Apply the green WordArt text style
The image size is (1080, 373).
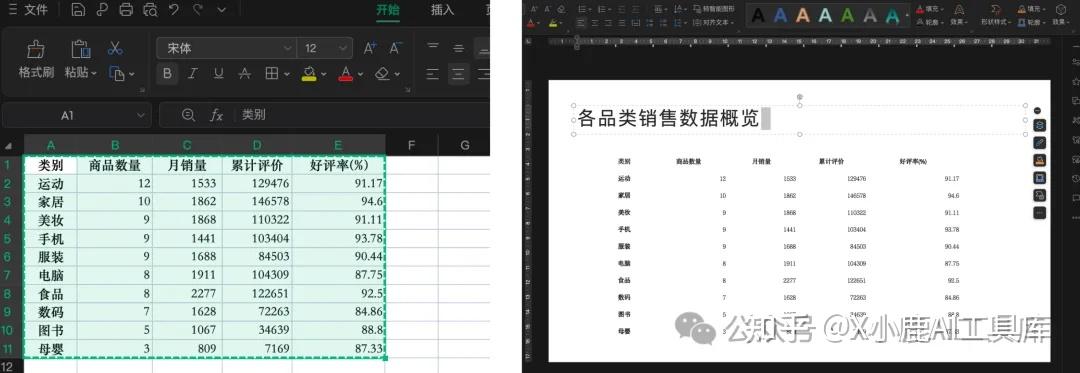(x=847, y=15)
